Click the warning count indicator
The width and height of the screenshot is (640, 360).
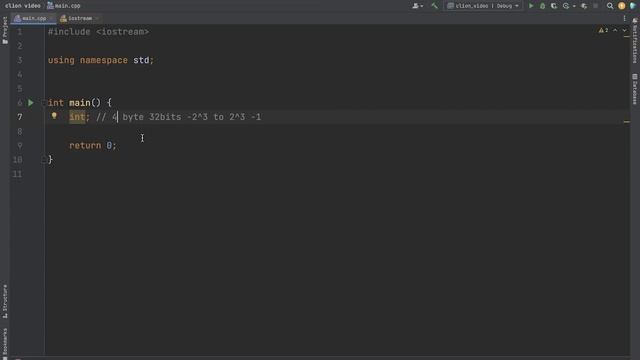(x=603, y=30)
